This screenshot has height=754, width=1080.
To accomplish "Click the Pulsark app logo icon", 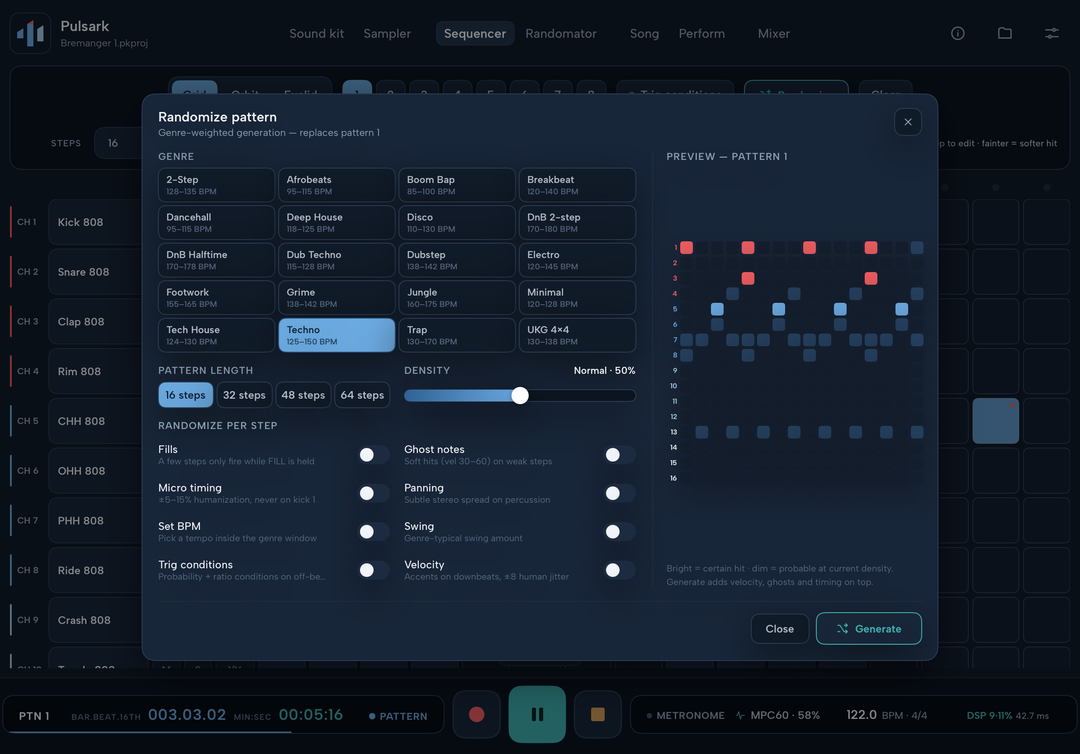I will 30,33.
